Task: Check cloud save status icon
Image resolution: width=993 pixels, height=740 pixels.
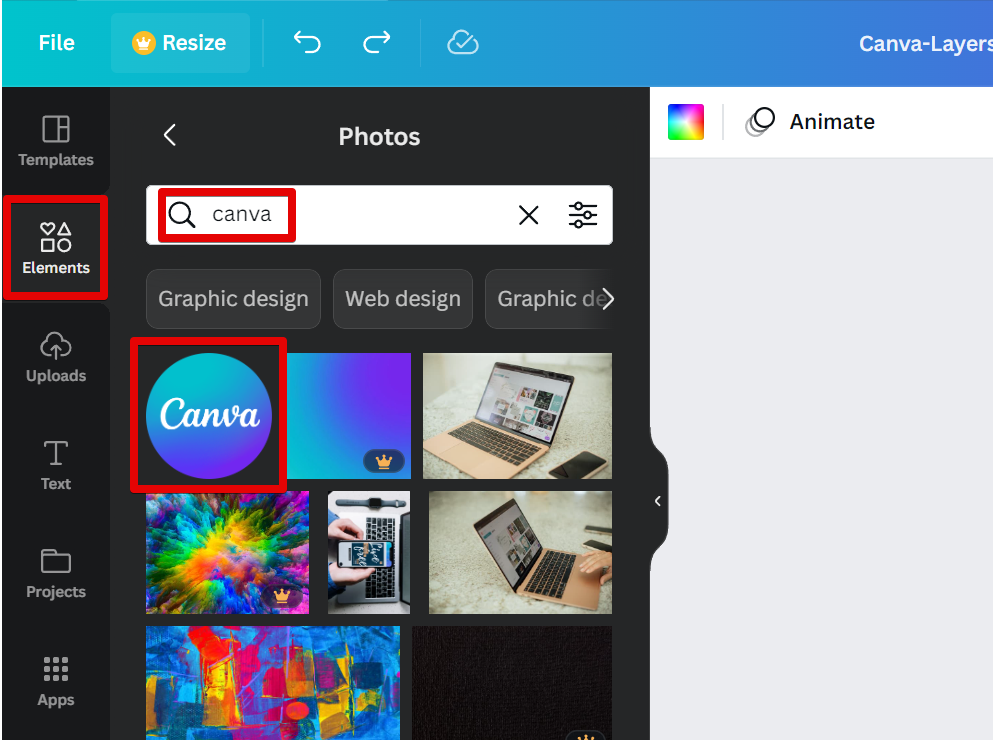Action: coord(462,42)
